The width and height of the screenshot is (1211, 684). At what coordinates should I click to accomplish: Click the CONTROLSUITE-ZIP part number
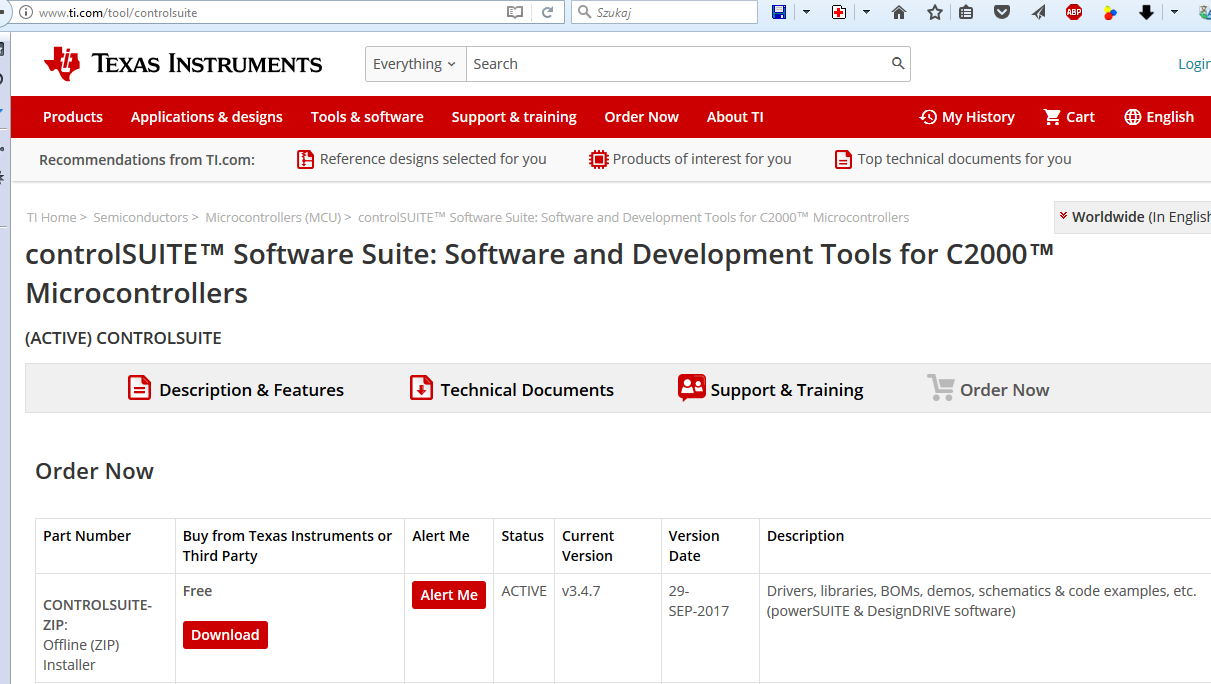98,615
